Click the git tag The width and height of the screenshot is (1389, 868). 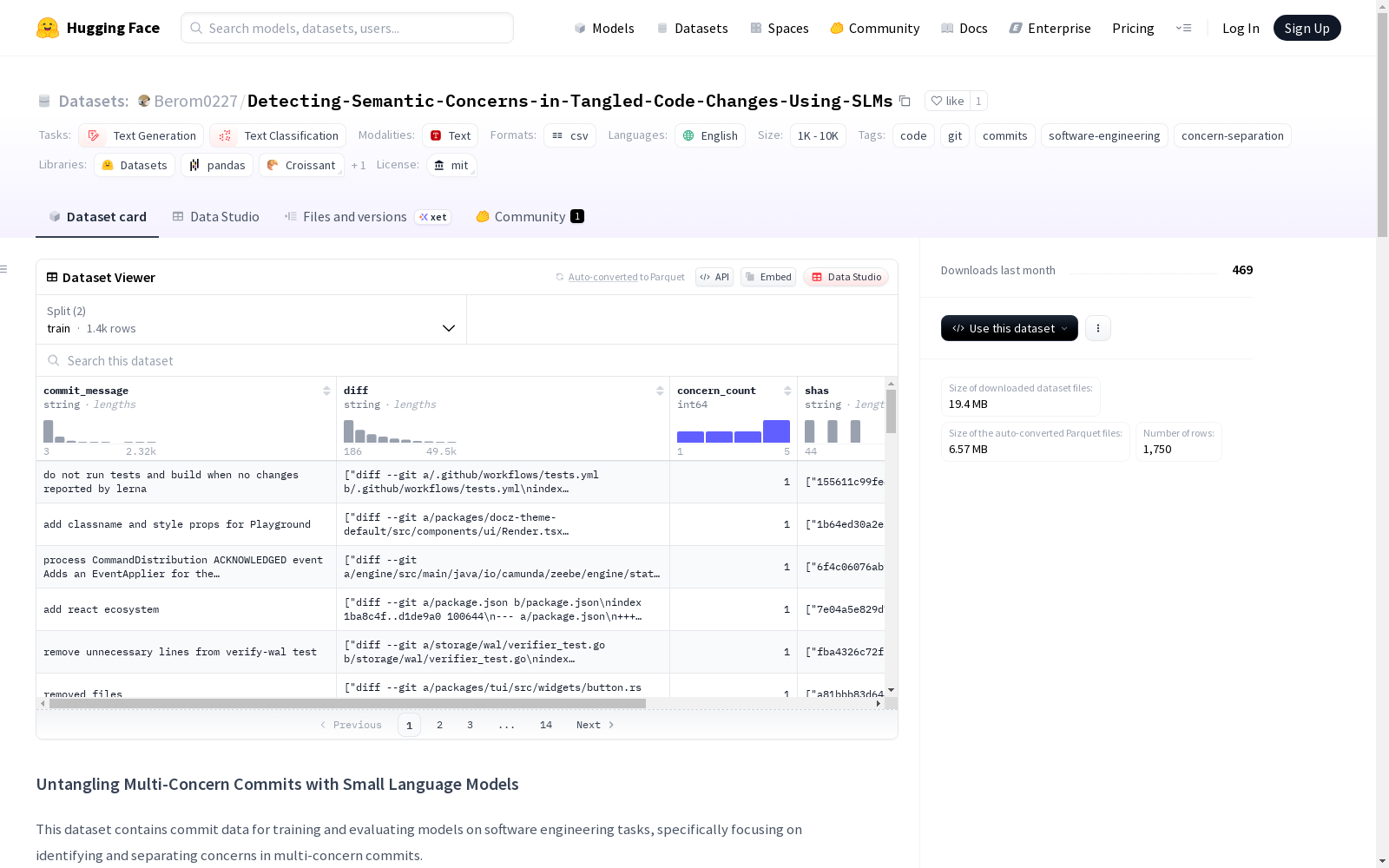tap(955, 135)
